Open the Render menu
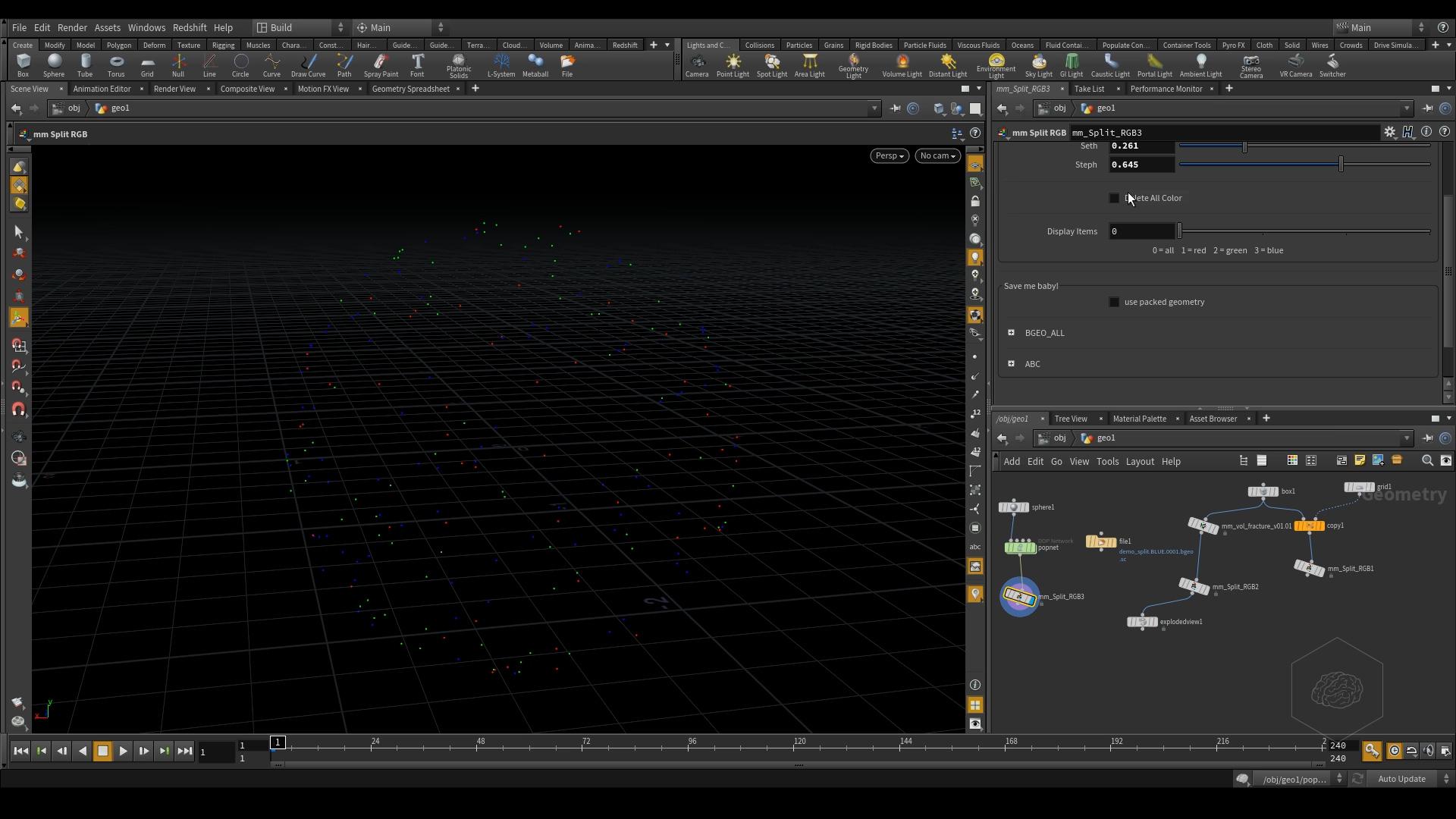Viewport: 1456px width, 819px height. tap(72, 27)
